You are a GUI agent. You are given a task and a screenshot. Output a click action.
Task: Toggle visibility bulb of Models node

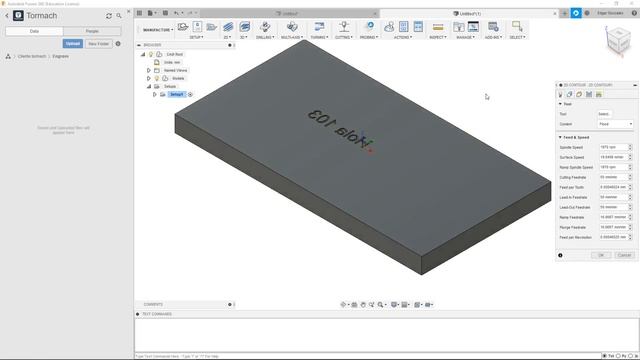[x=157, y=78]
